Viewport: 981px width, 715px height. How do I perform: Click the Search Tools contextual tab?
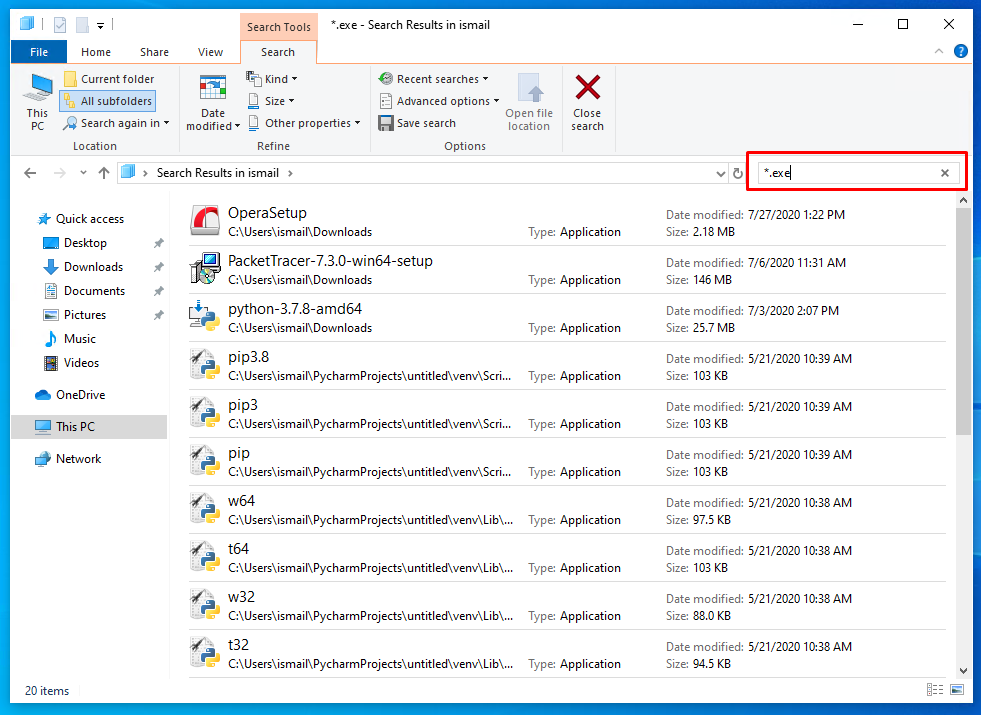[x=279, y=27]
